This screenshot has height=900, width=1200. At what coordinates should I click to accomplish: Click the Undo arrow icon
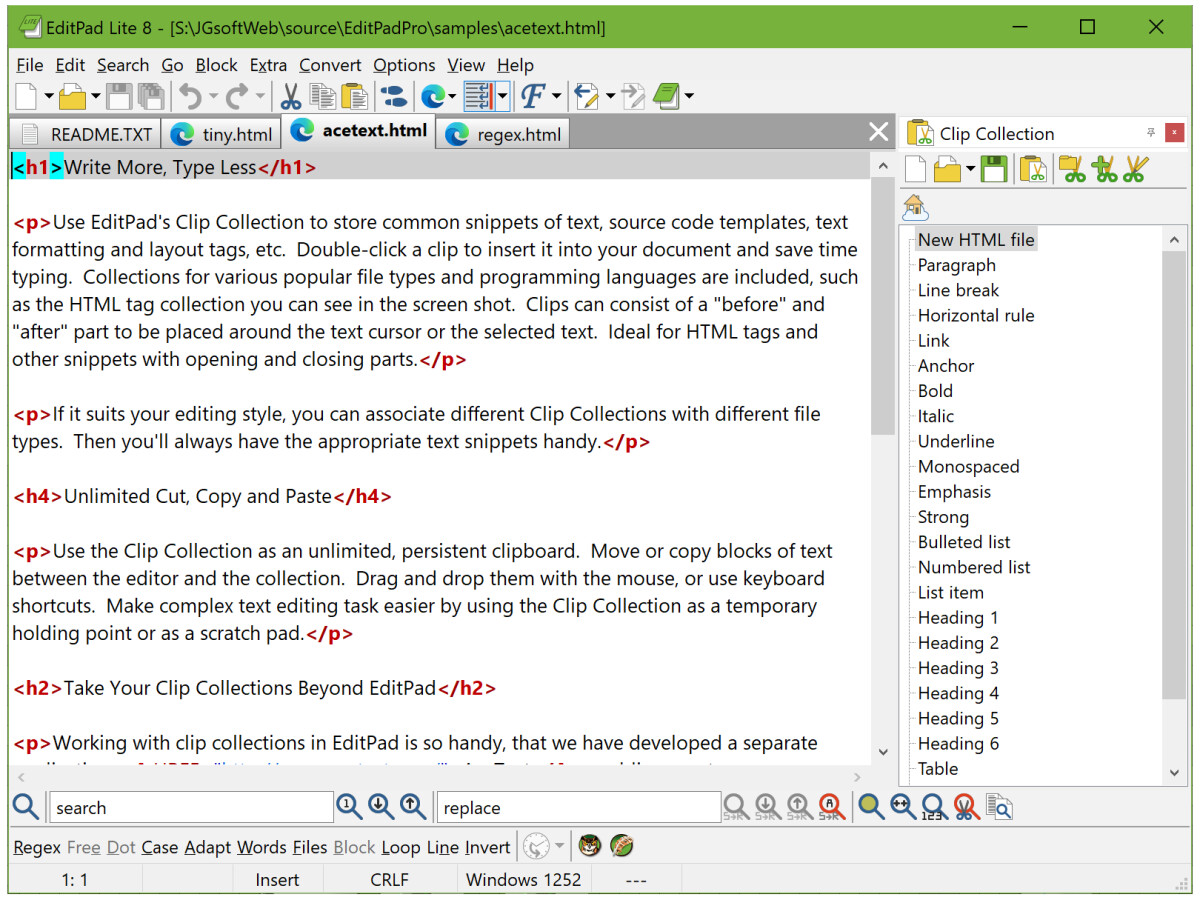point(189,97)
